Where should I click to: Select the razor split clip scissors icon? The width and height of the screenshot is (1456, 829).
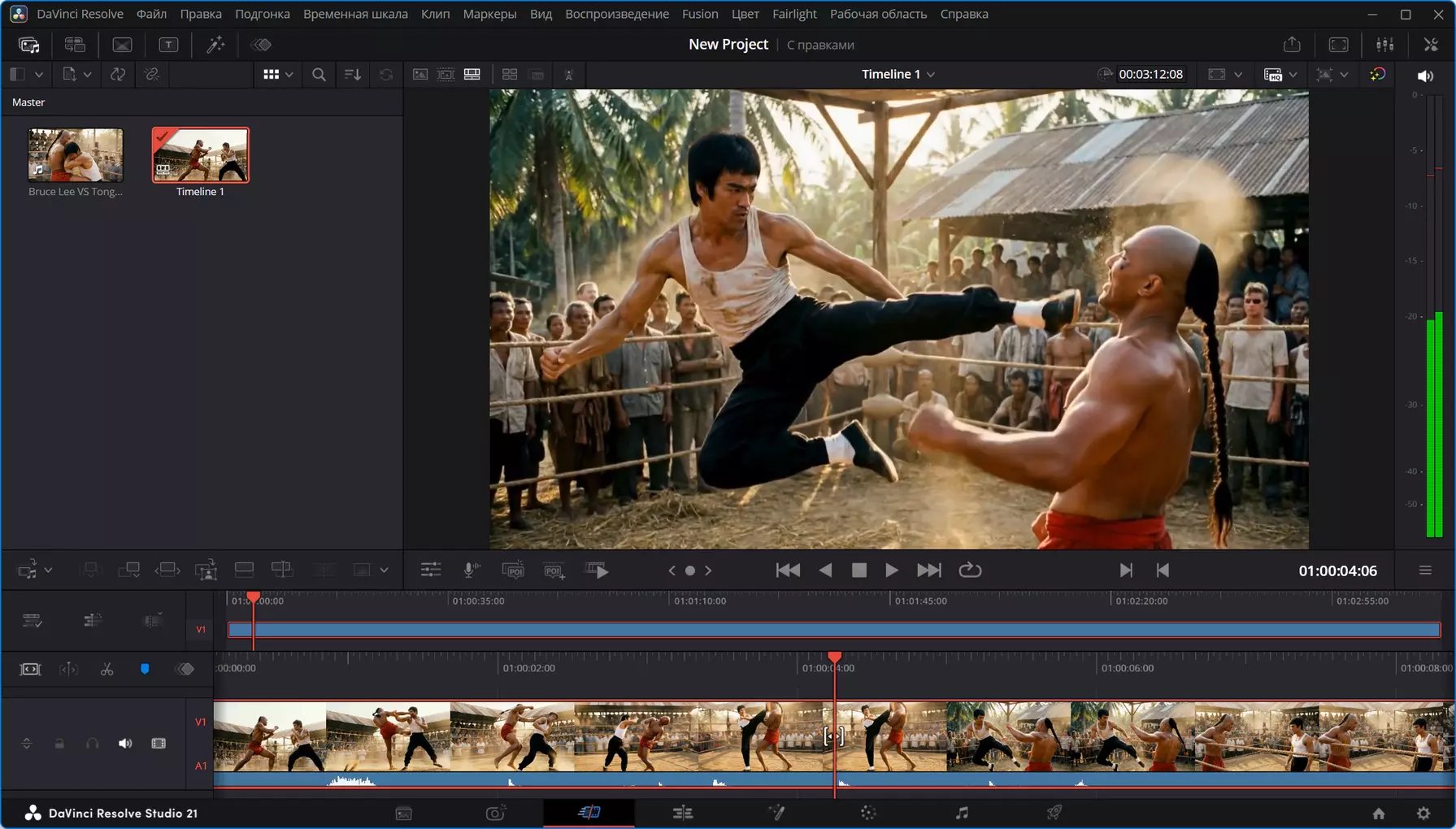coord(106,669)
